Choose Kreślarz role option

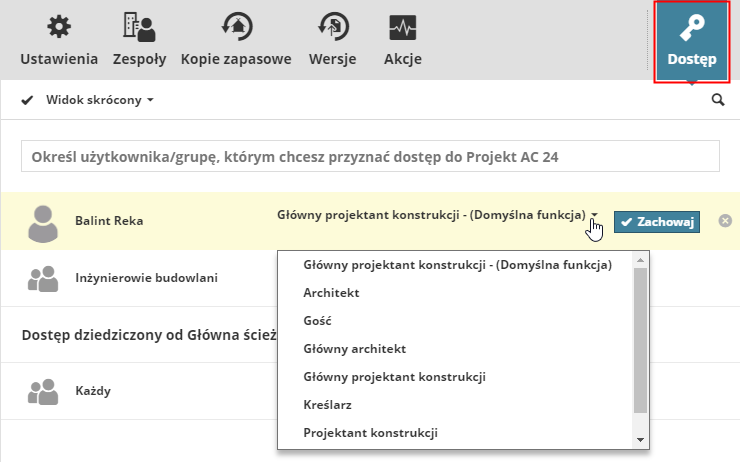pyautogui.click(x=327, y=405)
